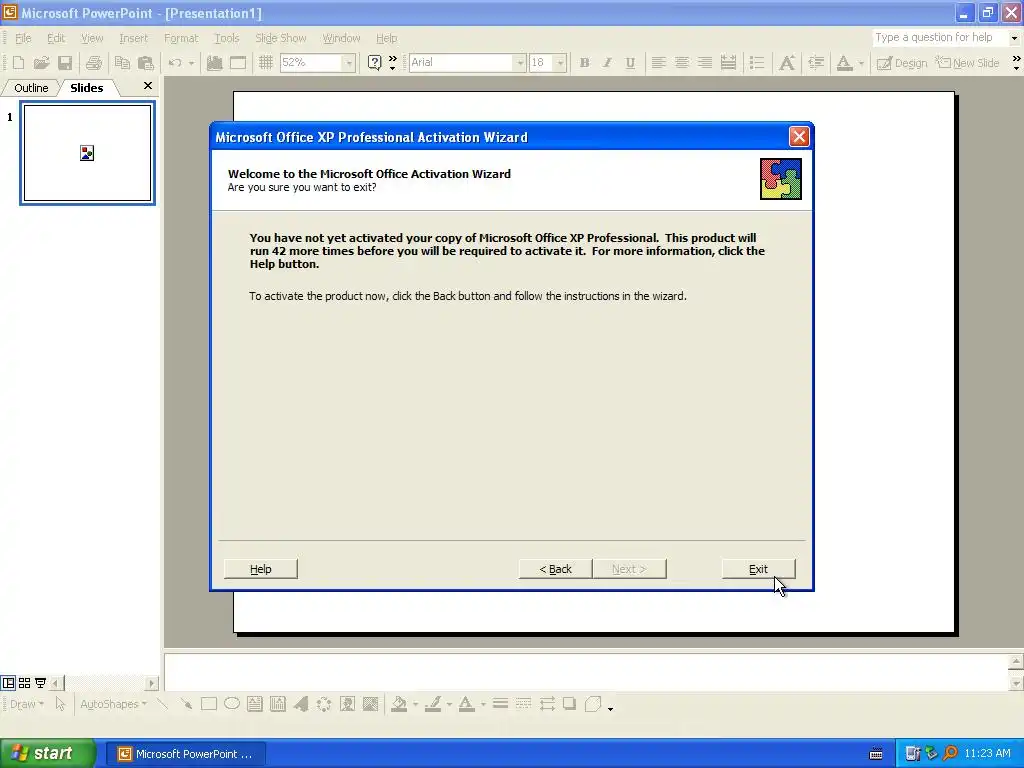
Task: Click the New blank presentation icon
Action: coord(18,63)
